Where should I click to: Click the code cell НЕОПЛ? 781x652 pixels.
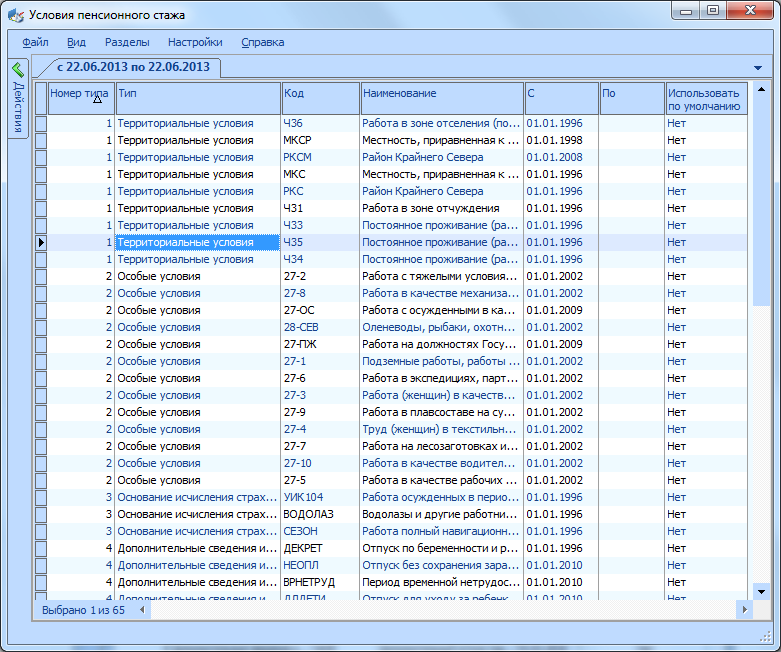320,565
